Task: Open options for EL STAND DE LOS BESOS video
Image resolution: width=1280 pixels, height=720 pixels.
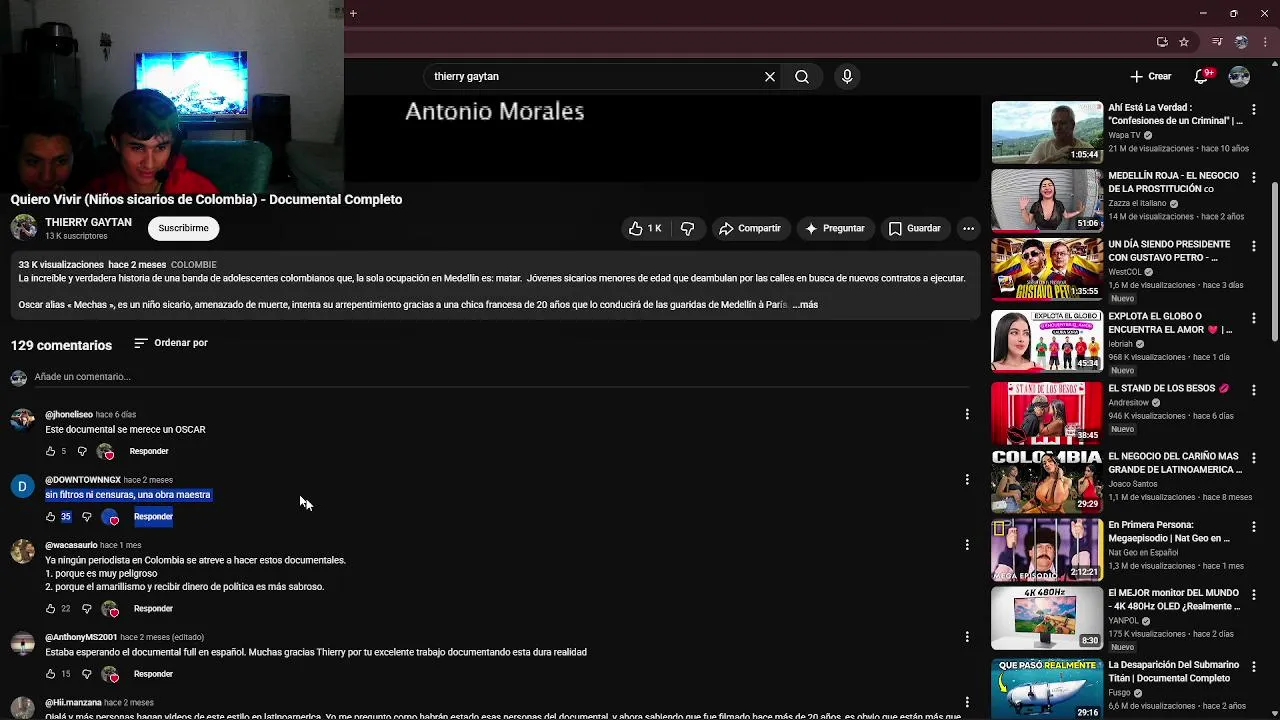Action: tap(1254, 390)
